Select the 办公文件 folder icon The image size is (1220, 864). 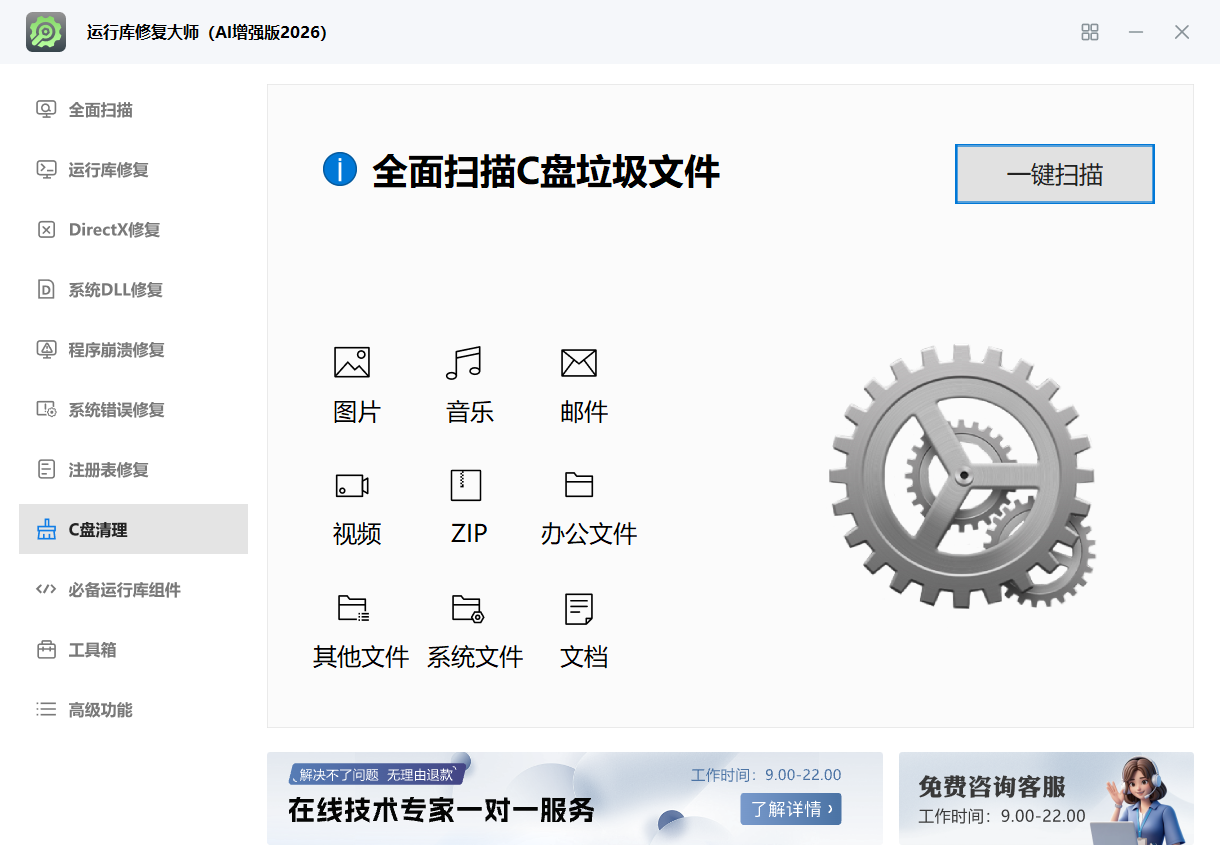(579, 485)
